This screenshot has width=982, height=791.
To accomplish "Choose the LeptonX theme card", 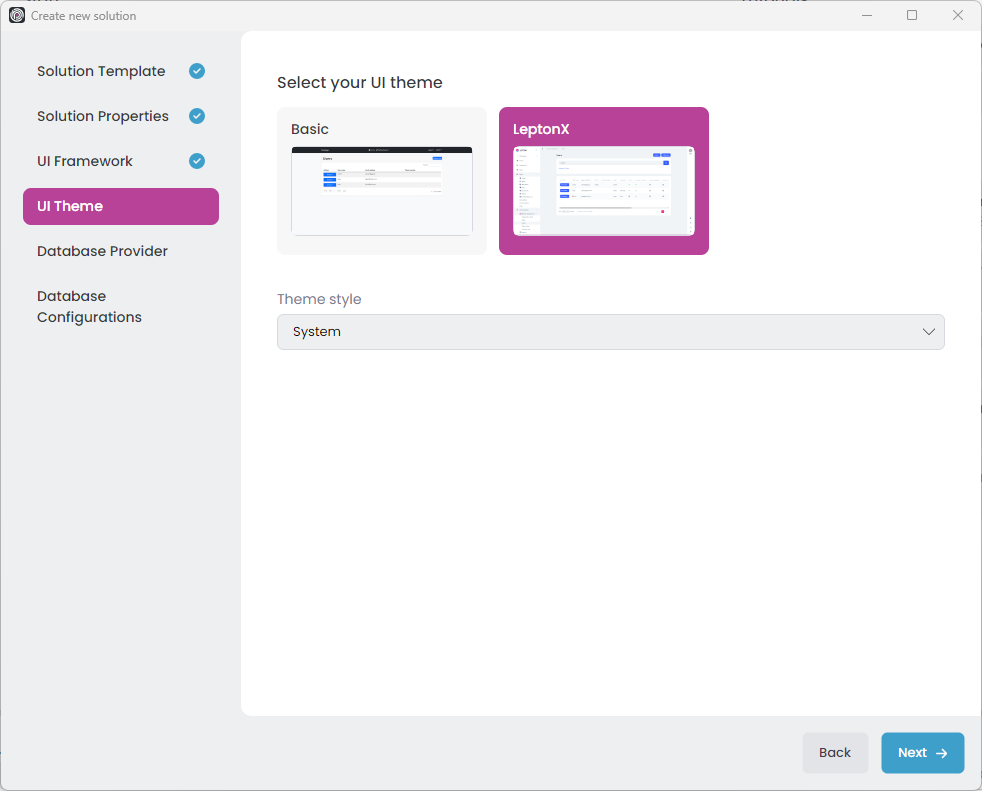I will coord(604,181).
